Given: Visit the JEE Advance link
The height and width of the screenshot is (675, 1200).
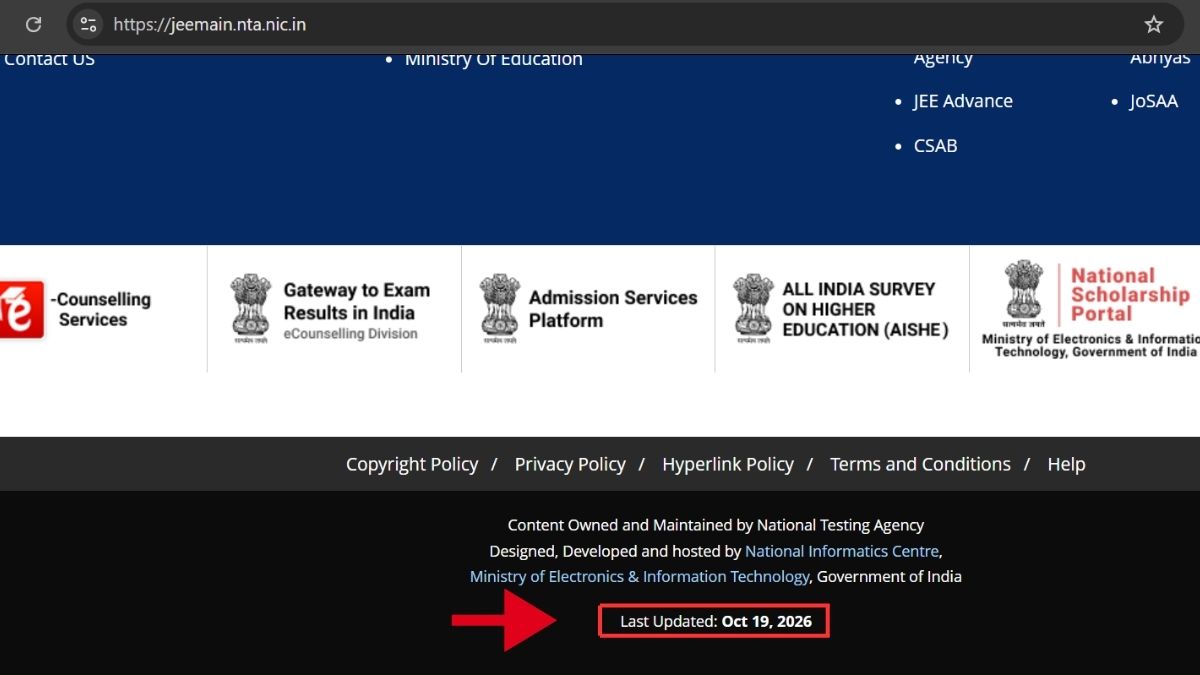Looking at the screenshot, I should [962, 101].
